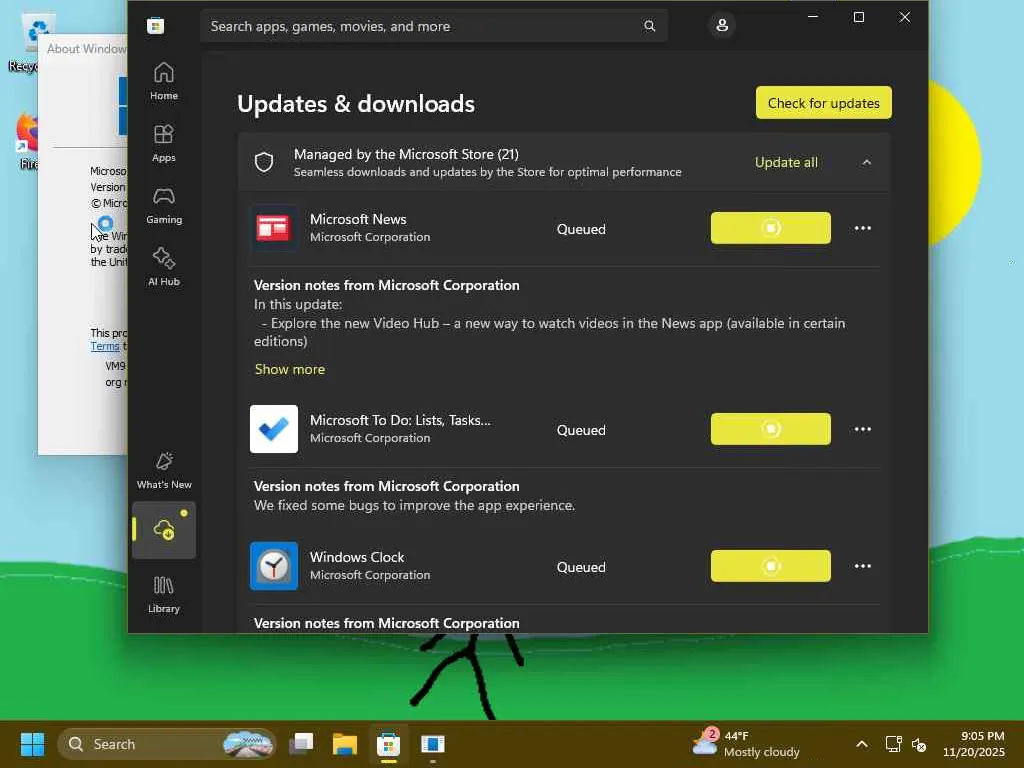Open the Apps section in the sidebar
1024x768 pixels.
[163, 143]
